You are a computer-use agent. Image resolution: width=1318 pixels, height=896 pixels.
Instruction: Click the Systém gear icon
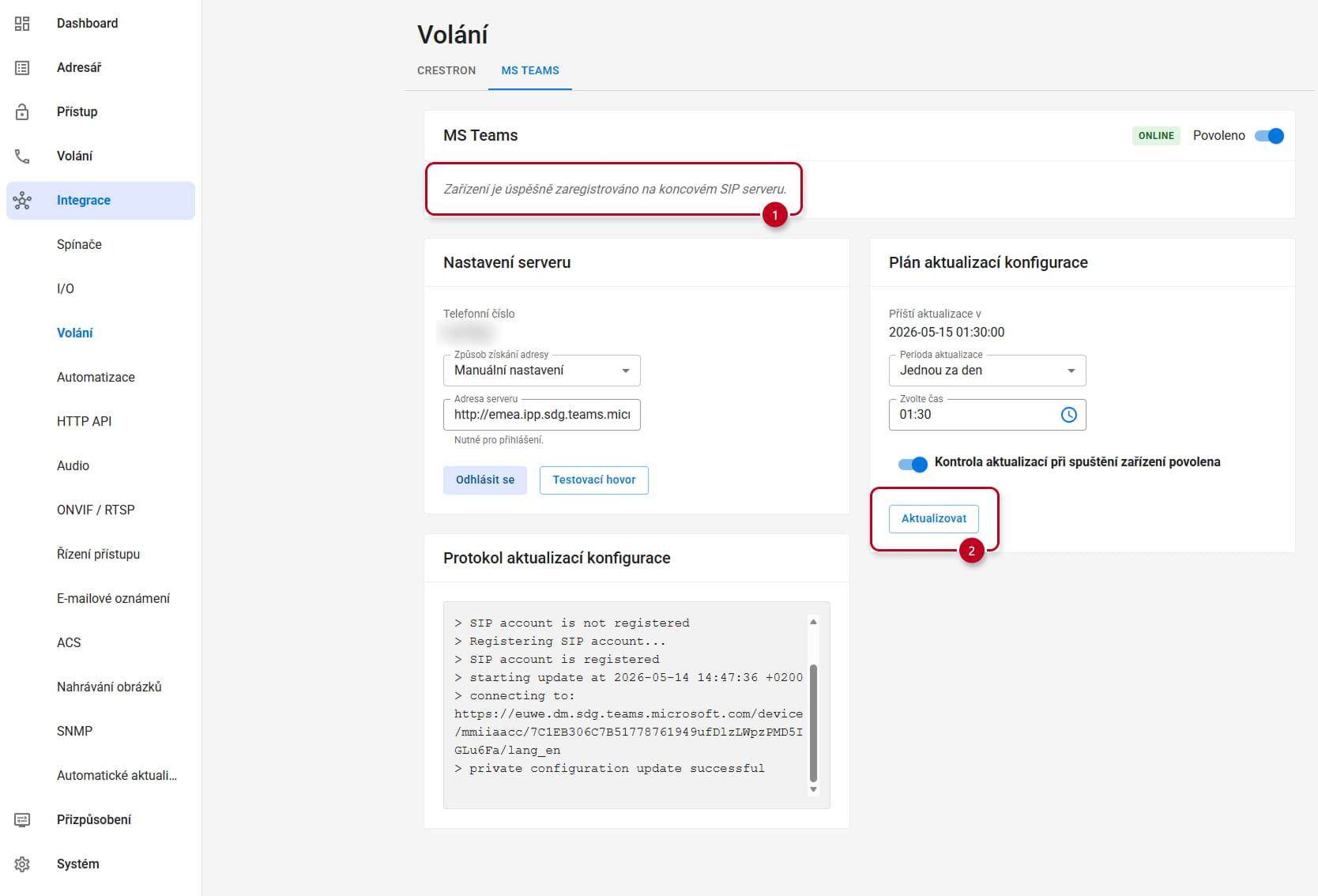[x=22, y=864]
